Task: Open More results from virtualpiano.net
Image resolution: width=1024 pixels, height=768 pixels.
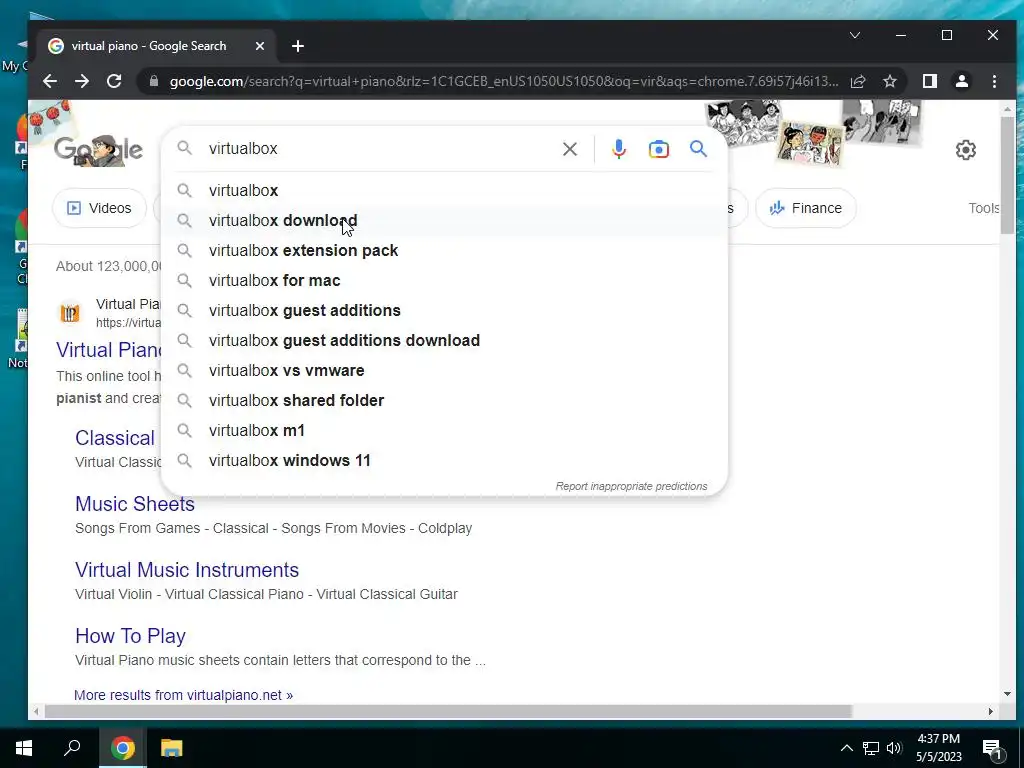Action: (x=184, y=695)
